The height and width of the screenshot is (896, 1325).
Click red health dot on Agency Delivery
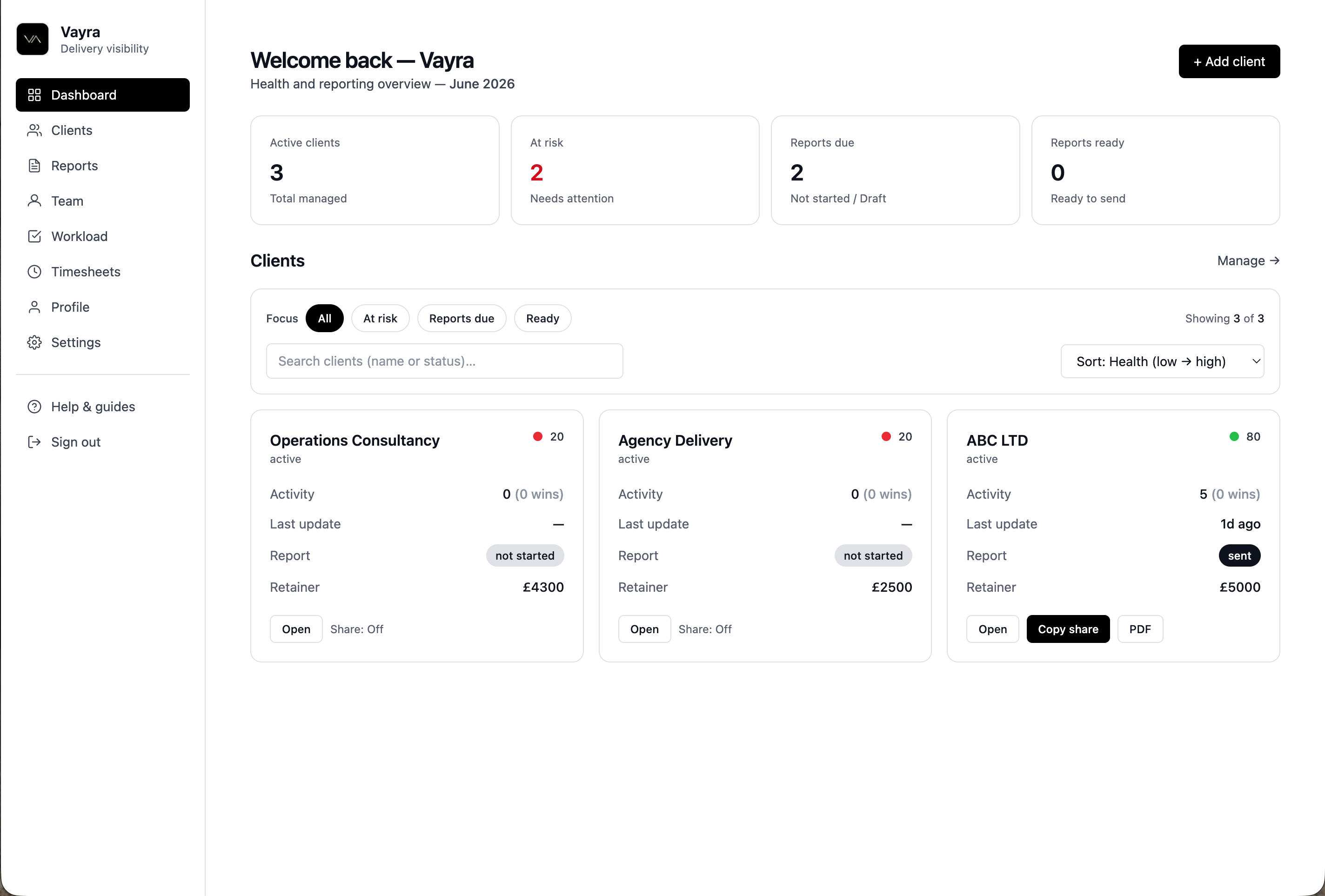tap(886, 436)
